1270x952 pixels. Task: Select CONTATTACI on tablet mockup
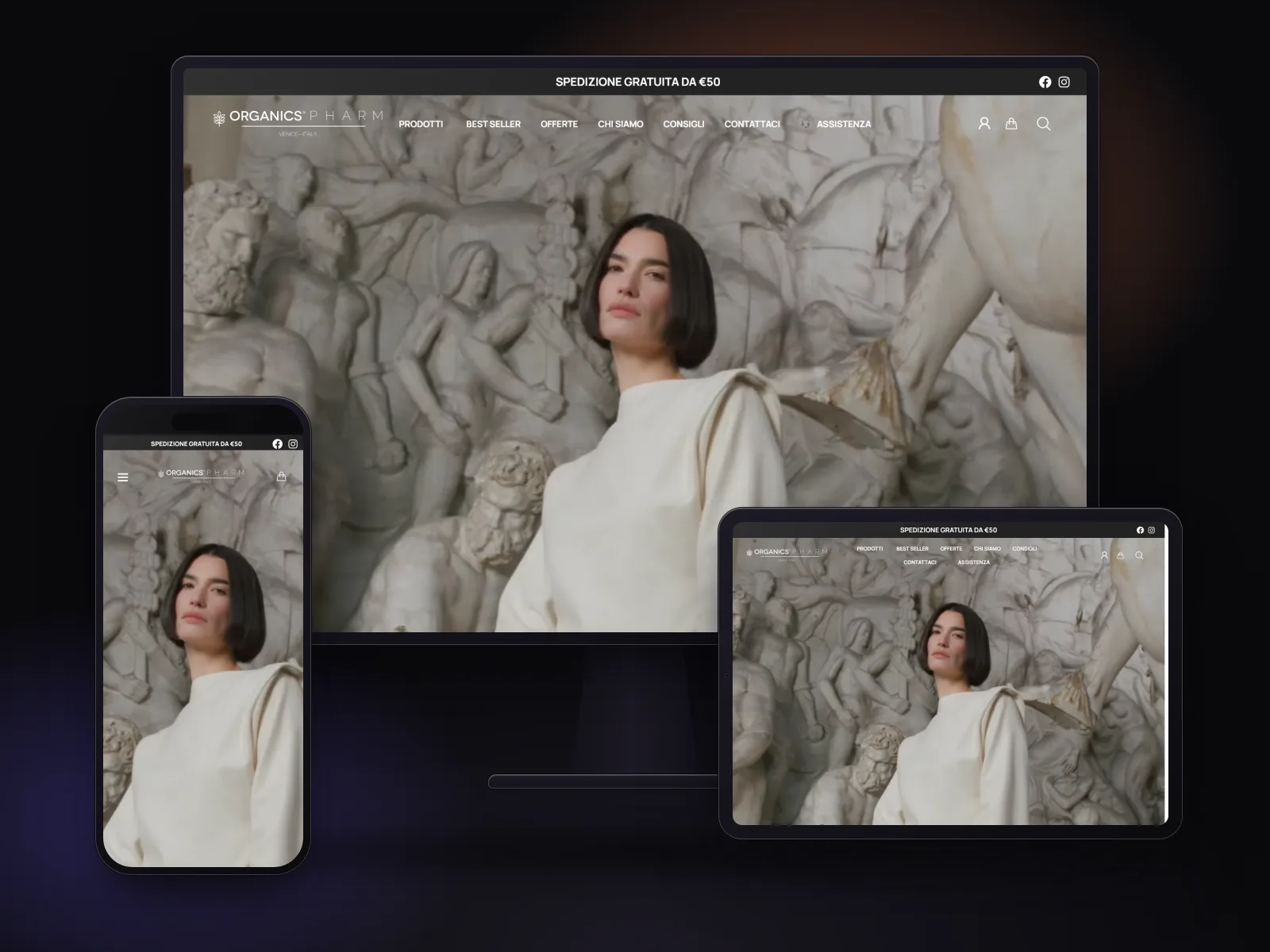(x=920, y=562)
